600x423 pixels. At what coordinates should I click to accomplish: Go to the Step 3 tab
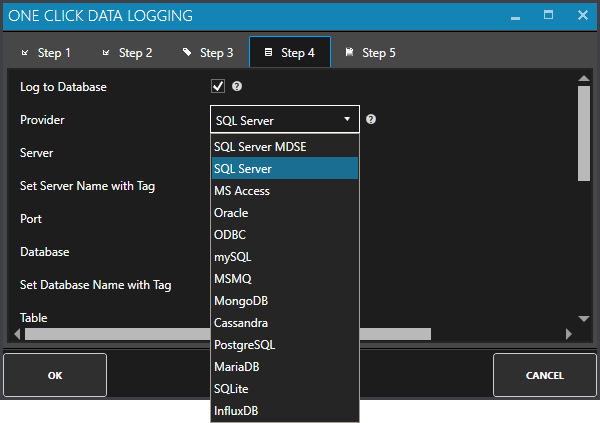[x=207, y=53]
